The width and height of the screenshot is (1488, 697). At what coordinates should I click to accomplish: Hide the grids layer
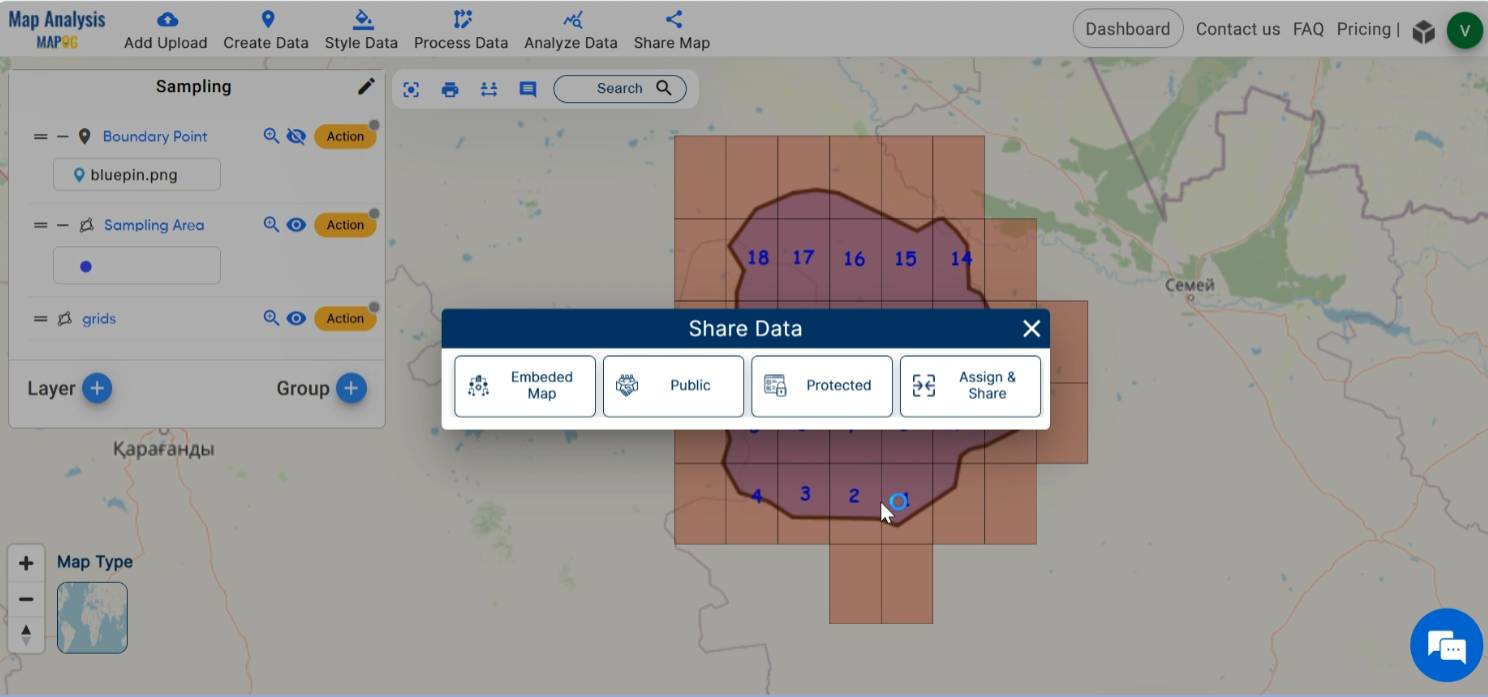[x=296, y=318]
